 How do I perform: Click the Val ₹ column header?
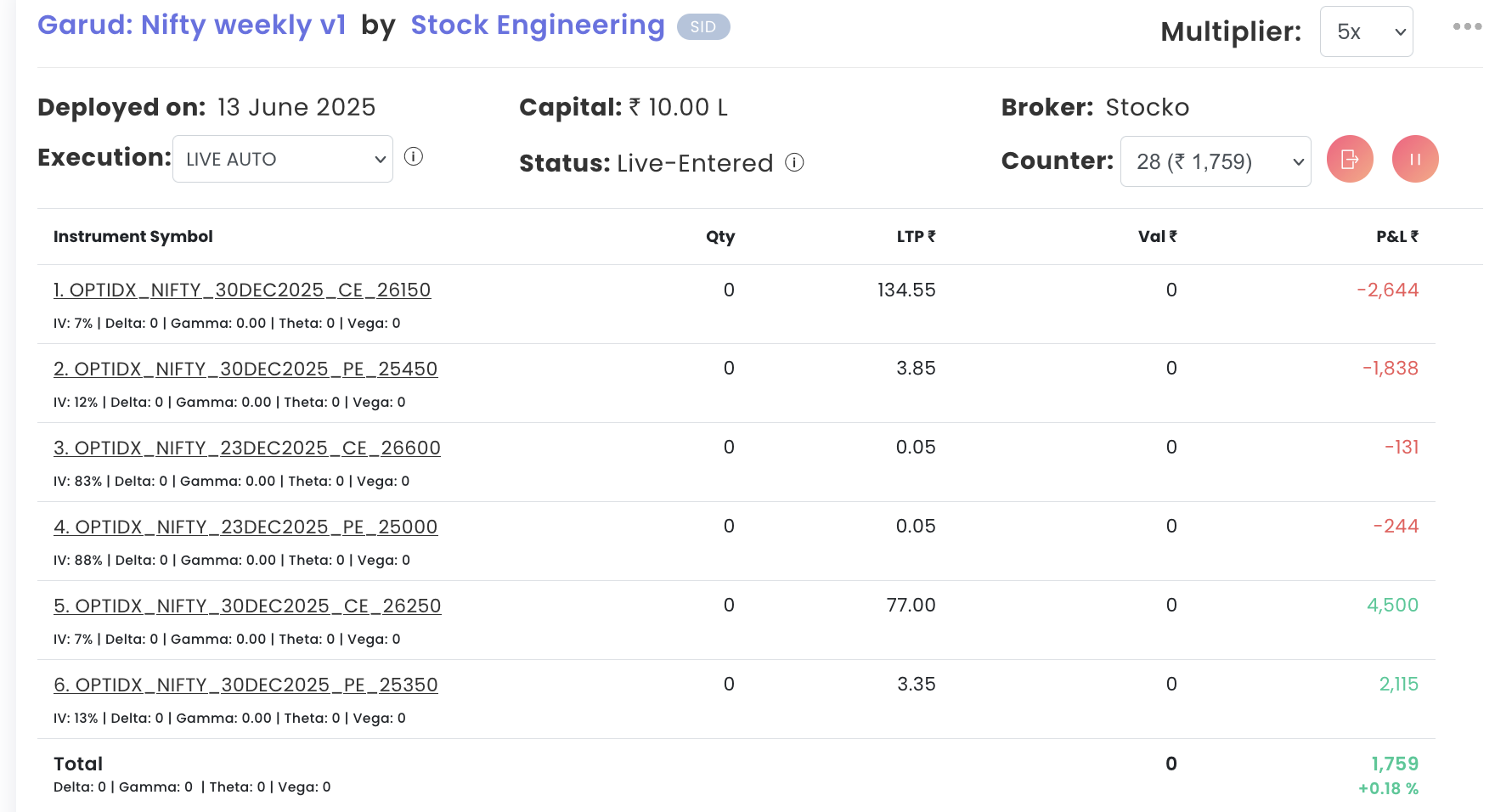[1158, 237]
